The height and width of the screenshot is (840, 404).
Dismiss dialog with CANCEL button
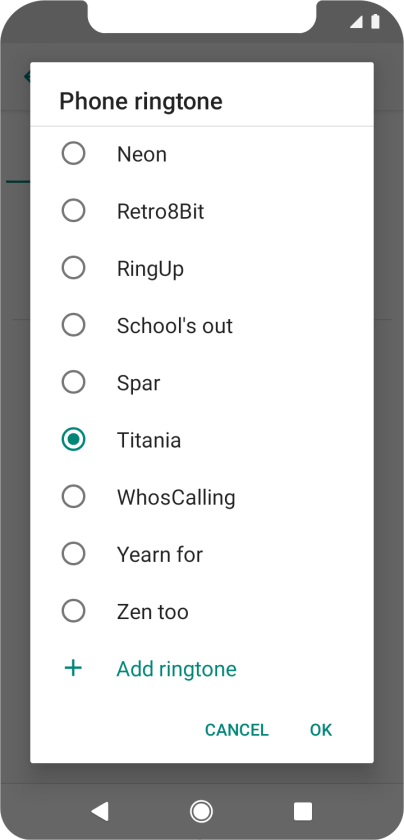click(237, 730)
